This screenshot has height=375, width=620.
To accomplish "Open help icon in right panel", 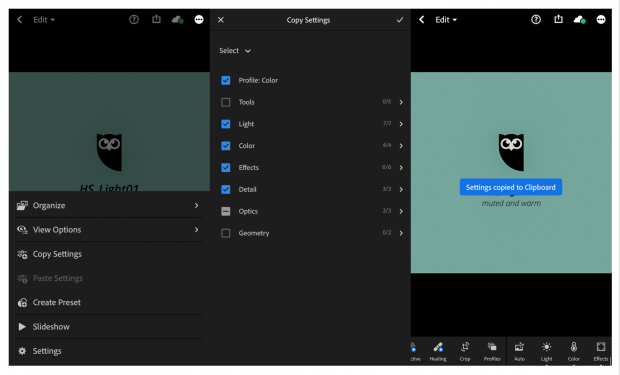I will click(536, 19).
